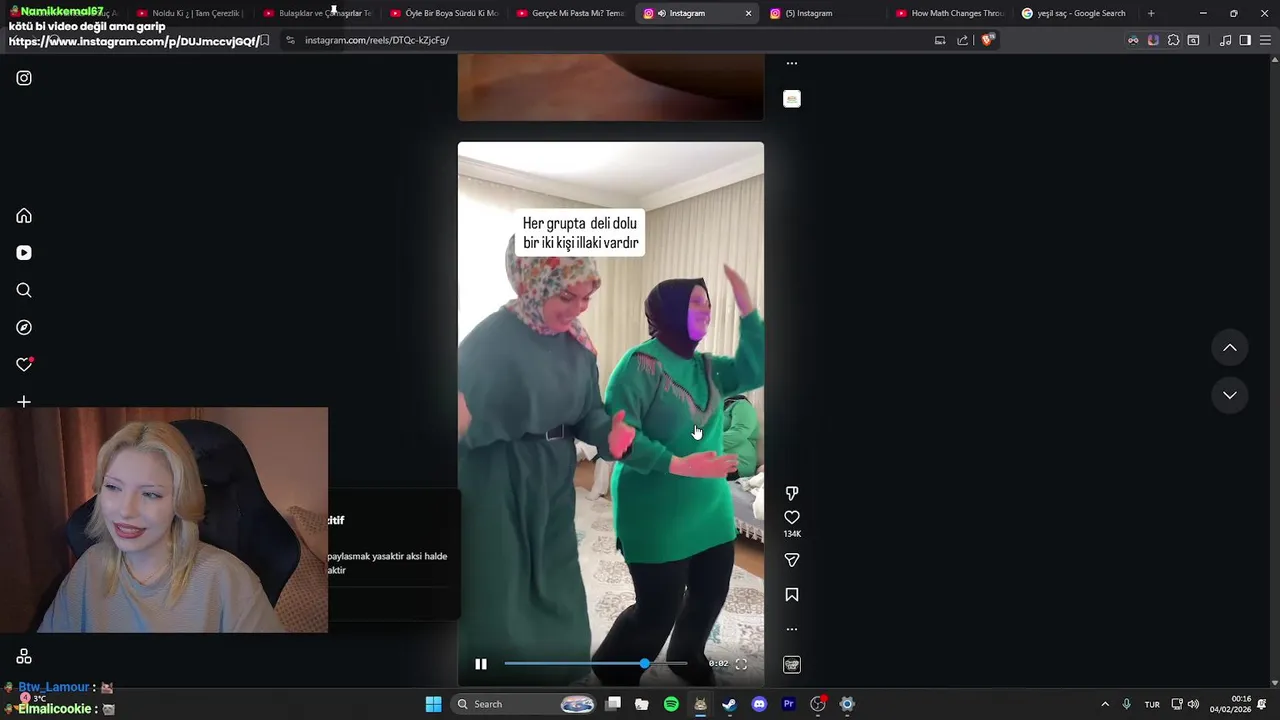The height and width of the screenshot is (720, 1280).
Task: Open Premiere Pro from taskbar
Action: click(x=788, y=704)
